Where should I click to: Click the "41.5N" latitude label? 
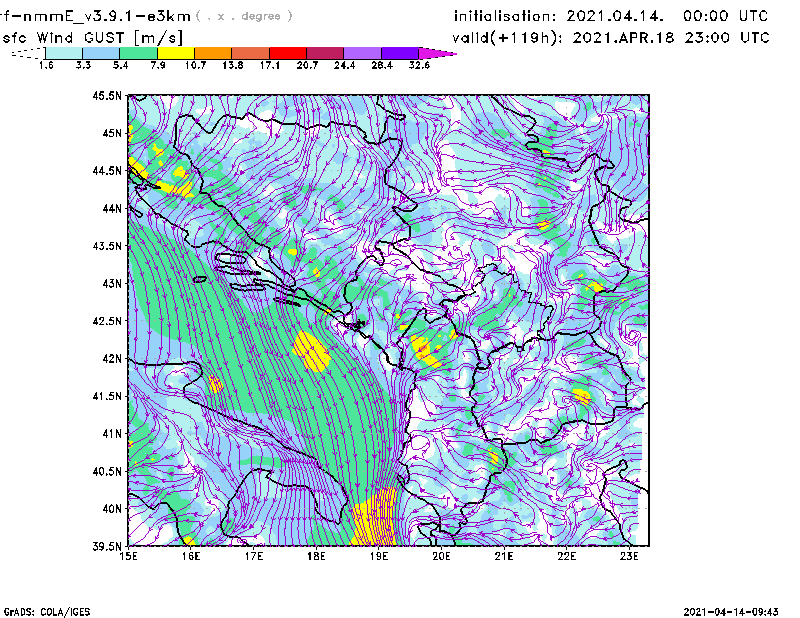(107, 396)
